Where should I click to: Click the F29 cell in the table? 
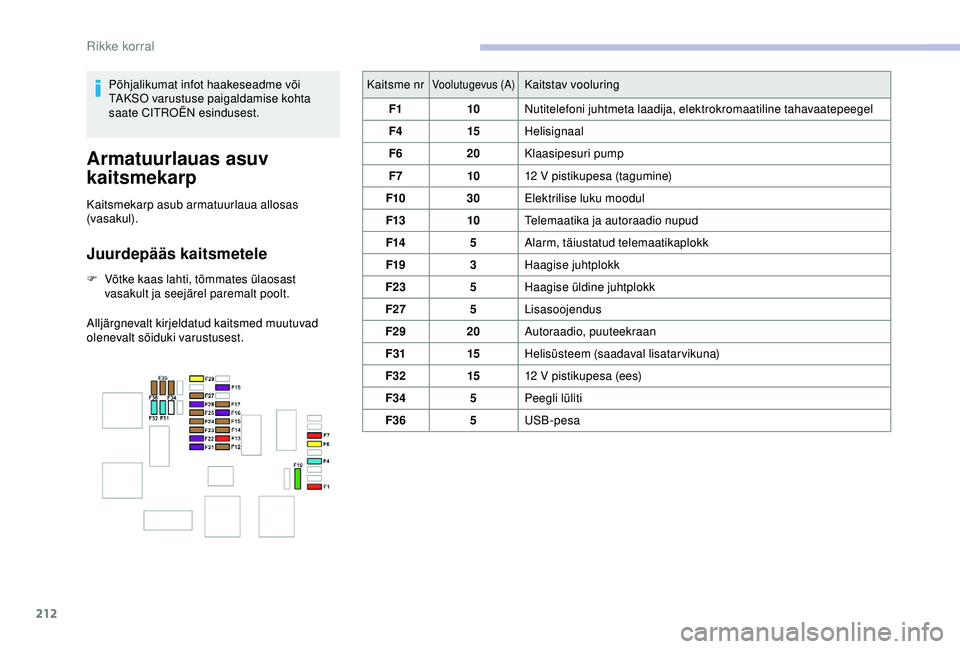pos(396,331)
